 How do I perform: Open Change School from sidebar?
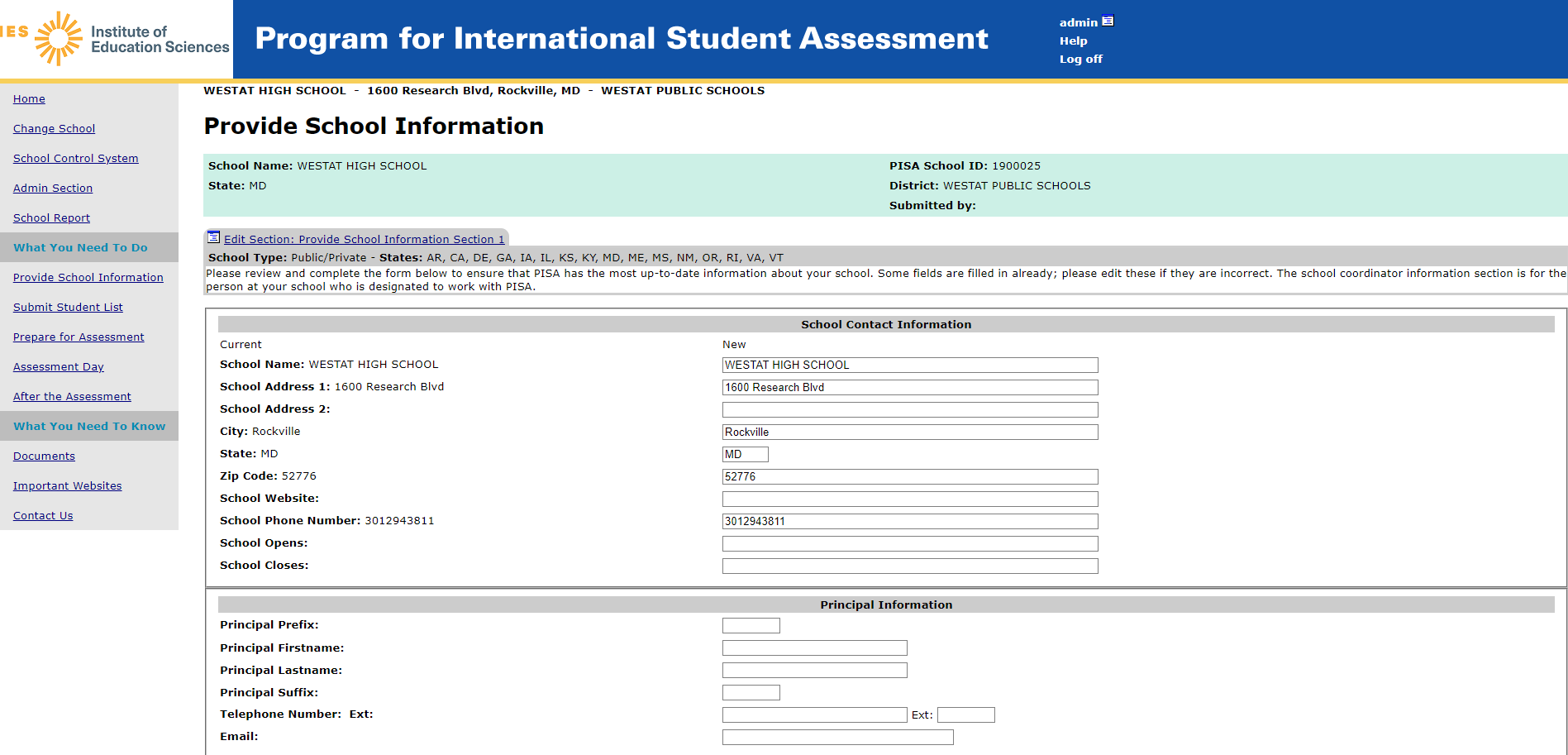tap(54, 128)
